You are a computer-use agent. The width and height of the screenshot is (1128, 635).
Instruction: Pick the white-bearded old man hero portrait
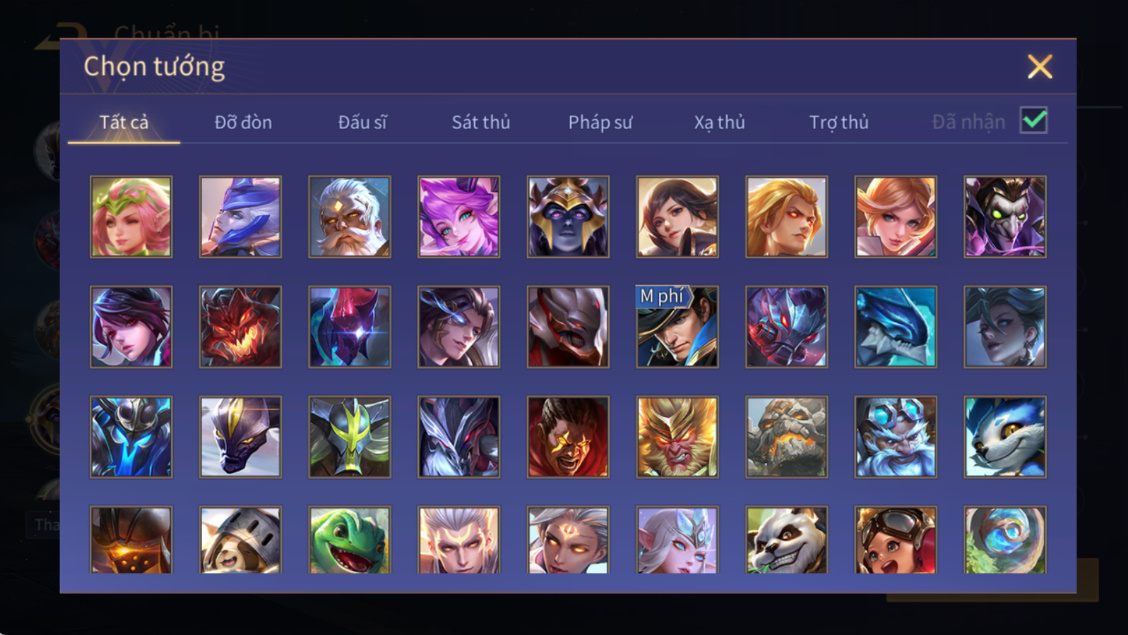pyautogui.click(x=350, y=216)
